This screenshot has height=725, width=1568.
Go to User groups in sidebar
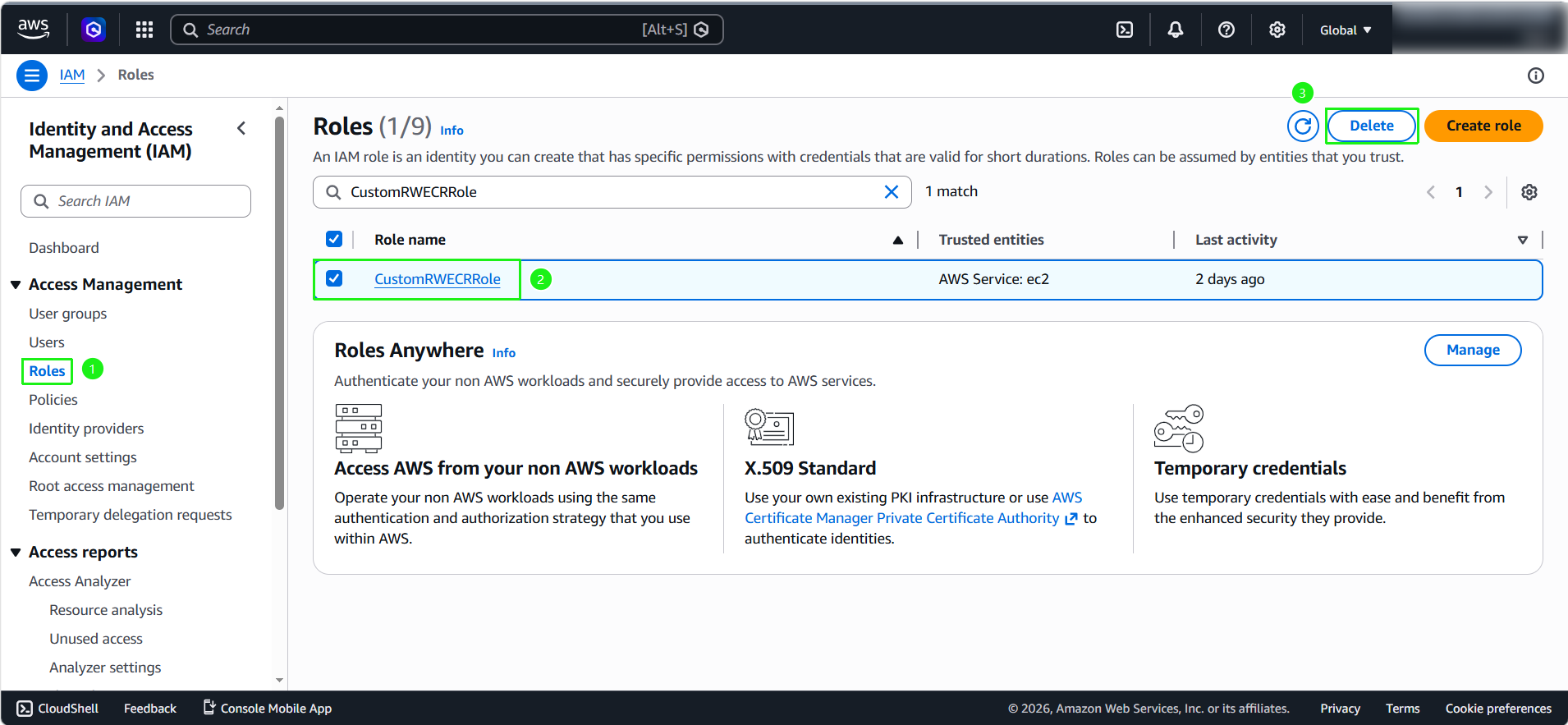(x=68, y=314)
